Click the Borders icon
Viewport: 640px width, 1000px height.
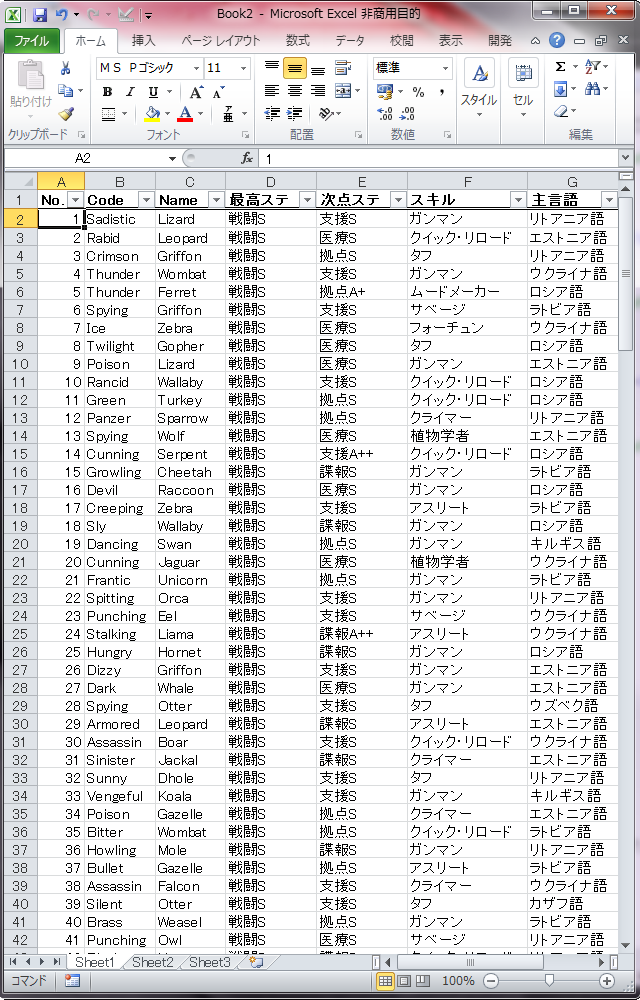point(108,114)
